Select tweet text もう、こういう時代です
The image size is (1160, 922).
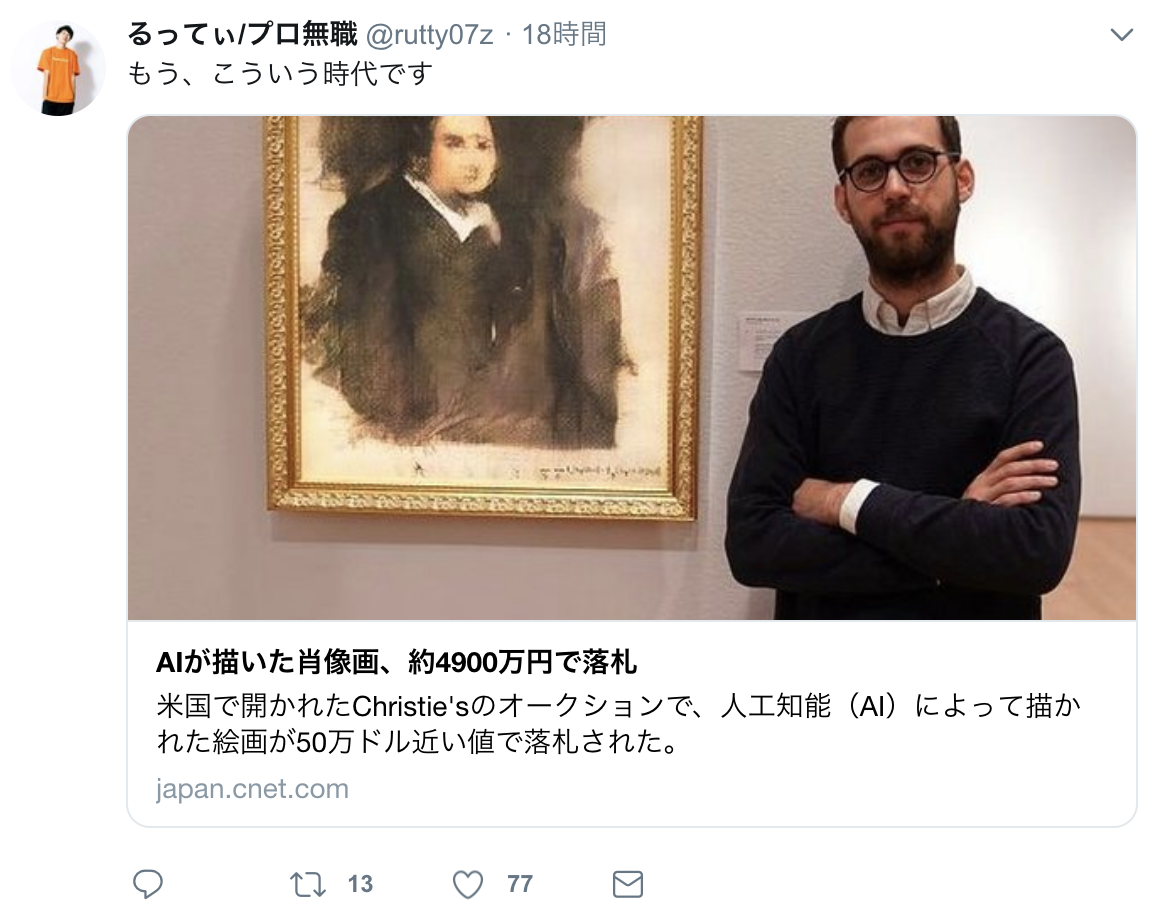tap(280, 73)
